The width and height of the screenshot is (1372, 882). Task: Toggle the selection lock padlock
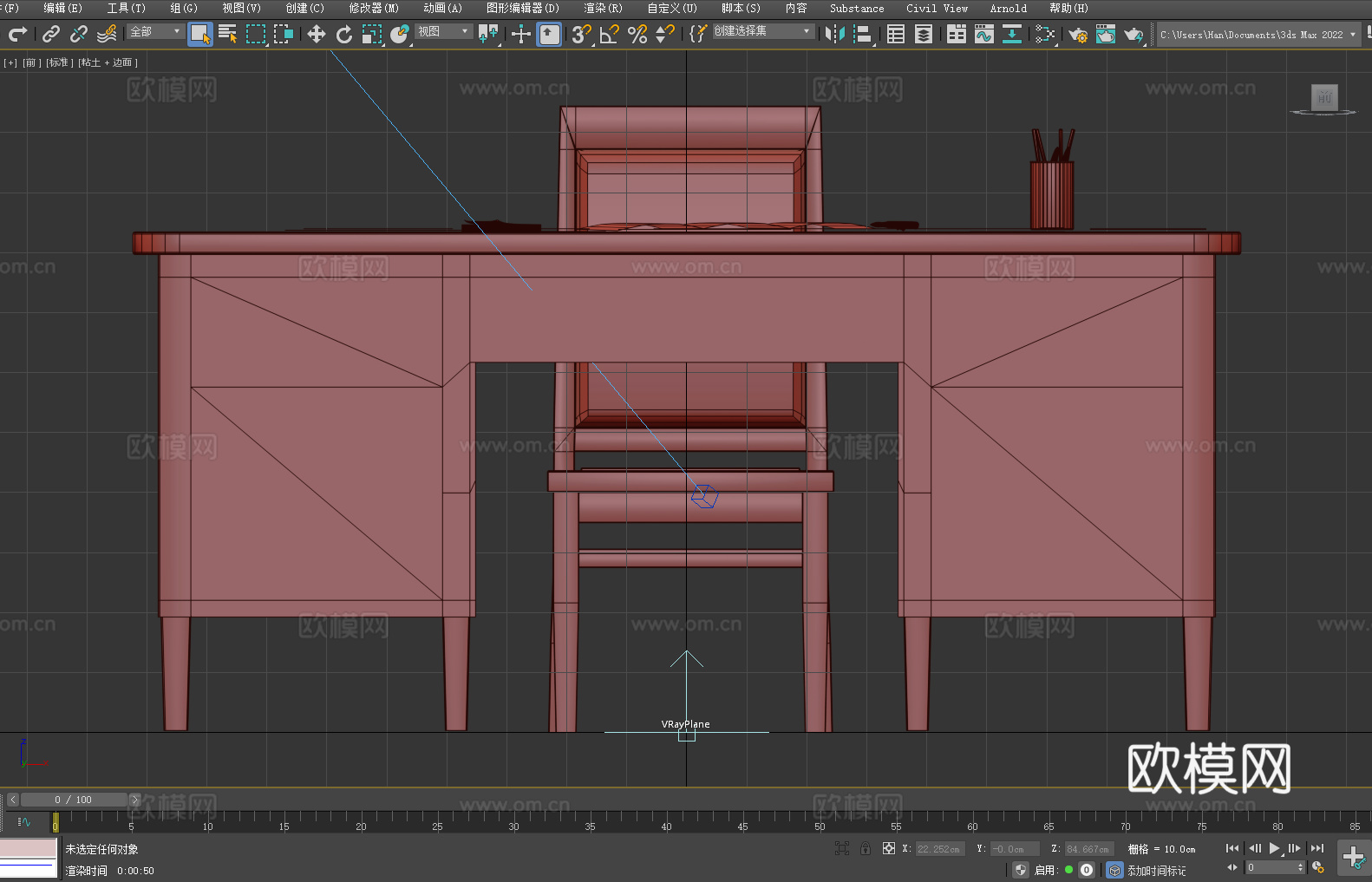point(866,848)
